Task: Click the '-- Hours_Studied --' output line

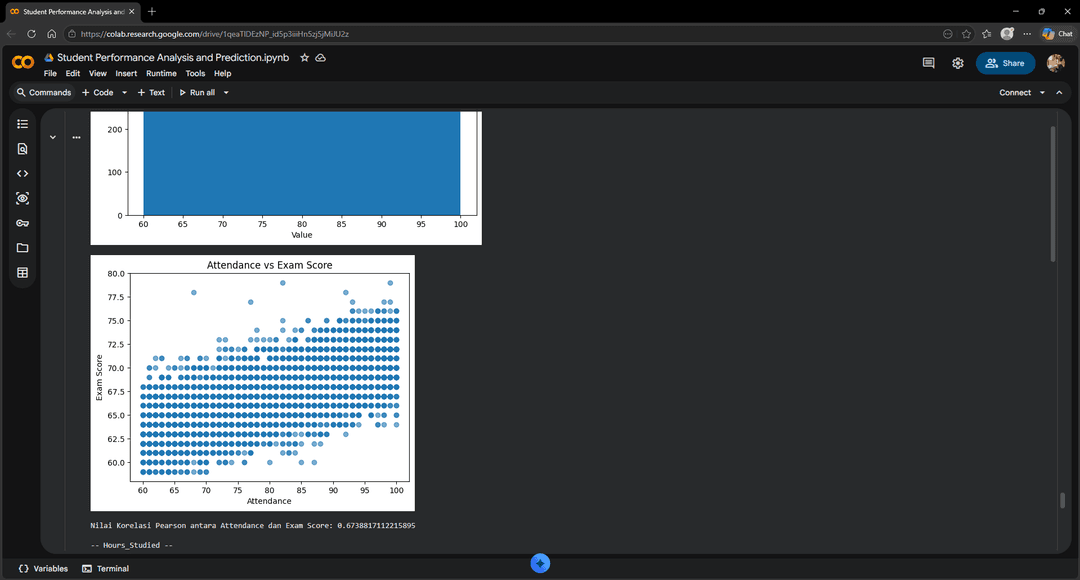Action: point(131,545)
